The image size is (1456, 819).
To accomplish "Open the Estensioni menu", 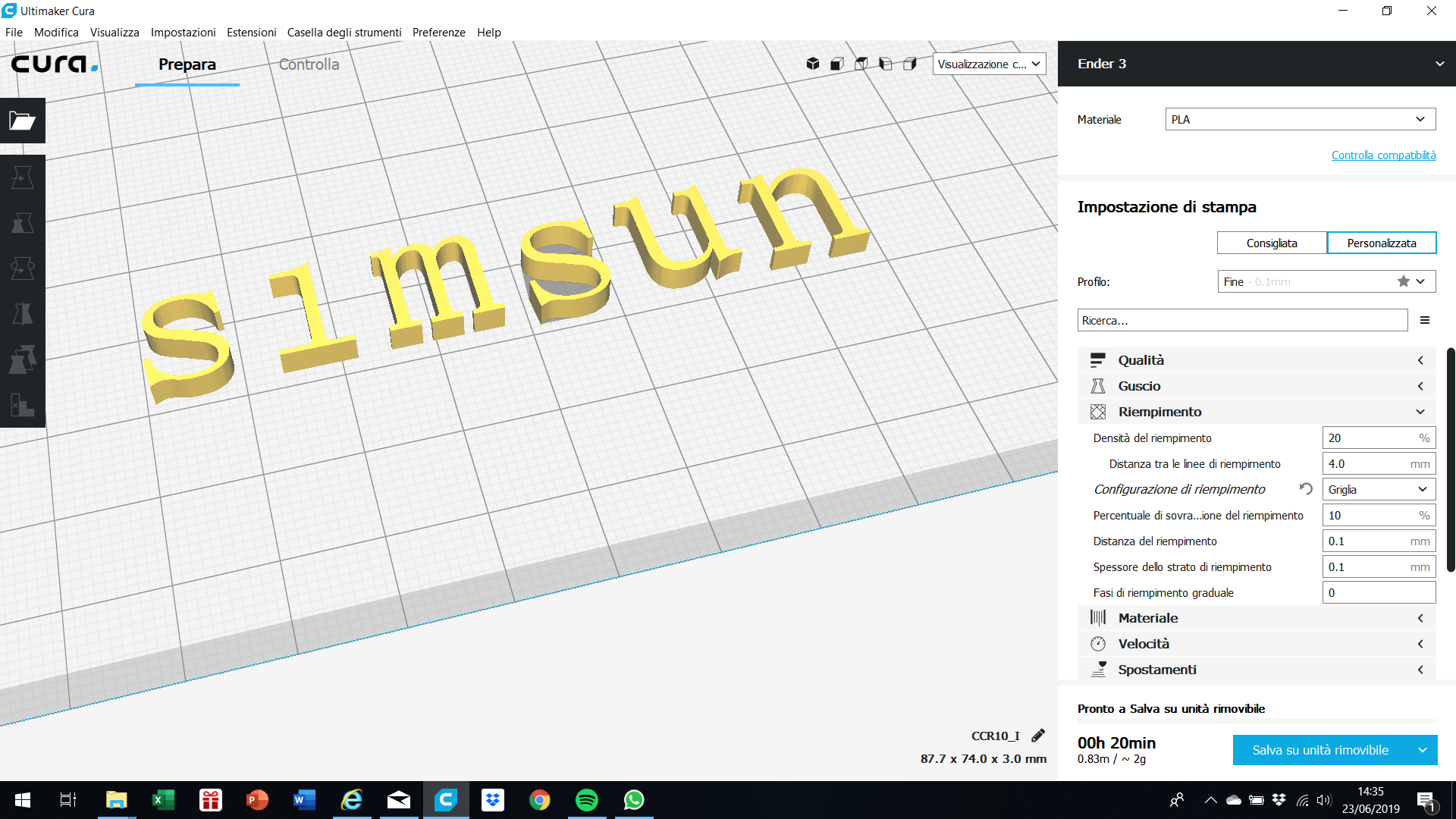I will (251, 32).
